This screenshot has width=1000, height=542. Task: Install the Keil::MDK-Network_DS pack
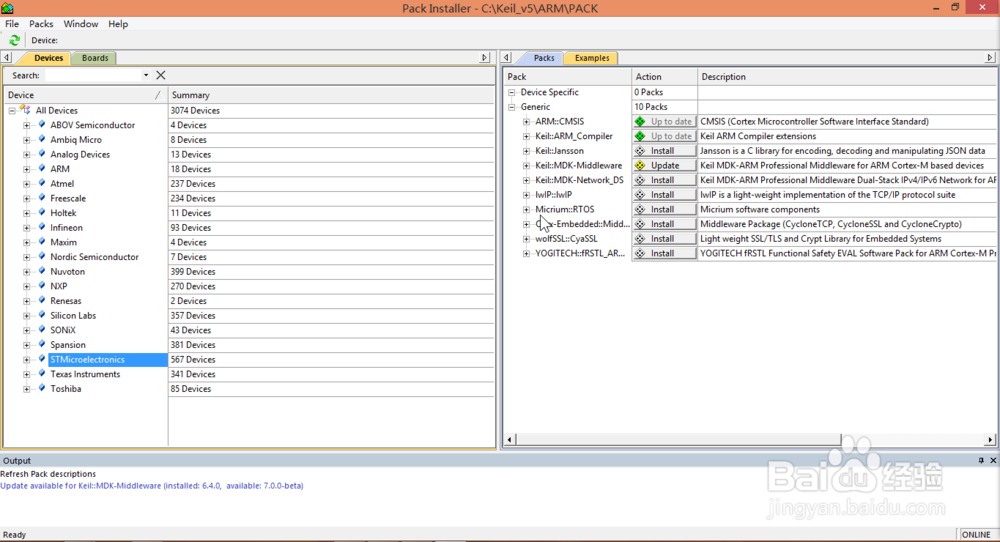click(664, 180)
